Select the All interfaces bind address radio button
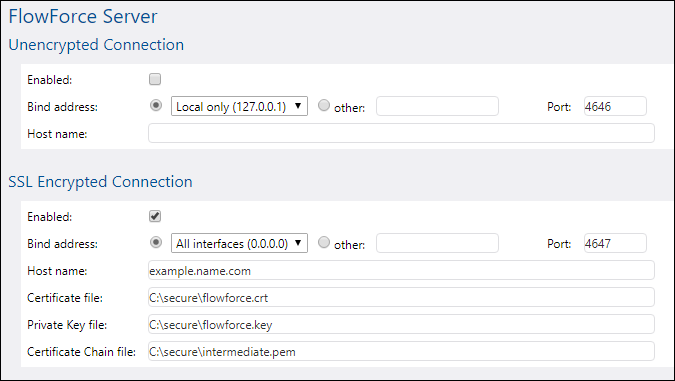The height and width of the screenshot is (381, 675). coord(156,242)
